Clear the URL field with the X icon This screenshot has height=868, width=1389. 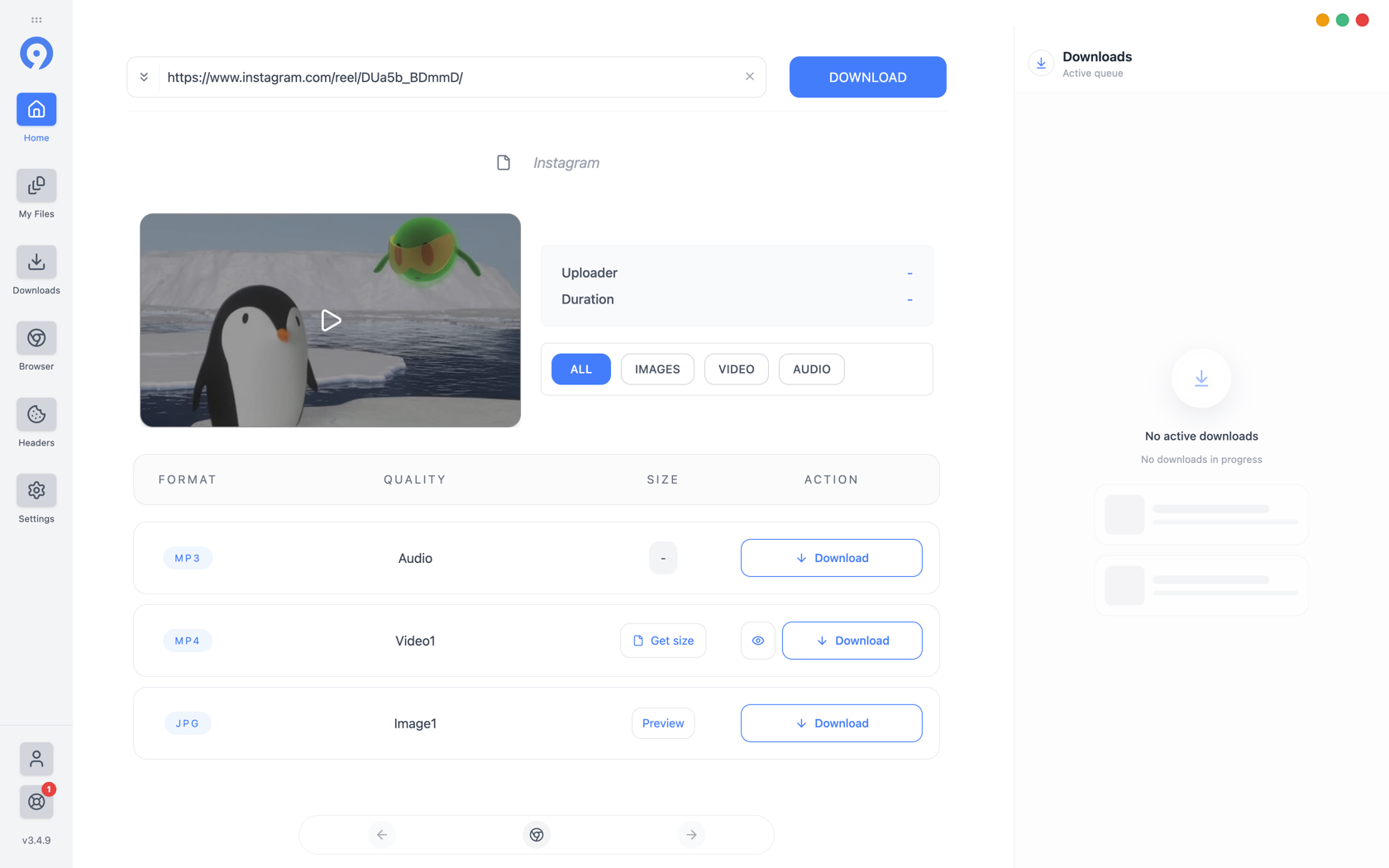coord(750,77)
